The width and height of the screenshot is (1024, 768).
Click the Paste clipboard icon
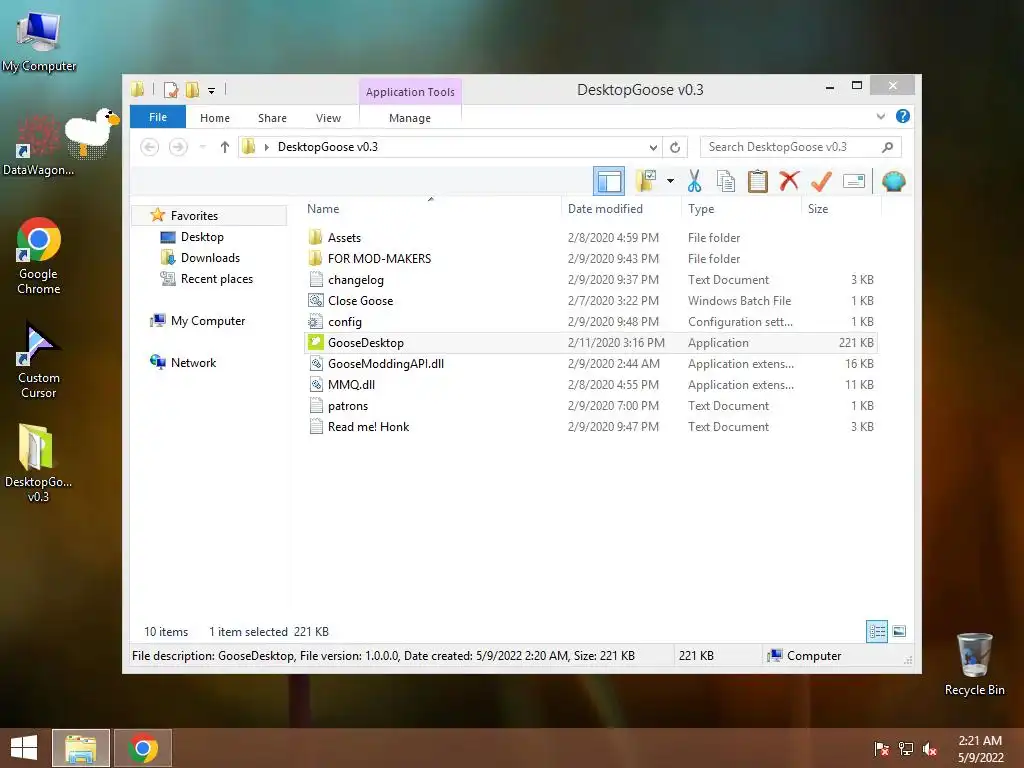point(758,181)
